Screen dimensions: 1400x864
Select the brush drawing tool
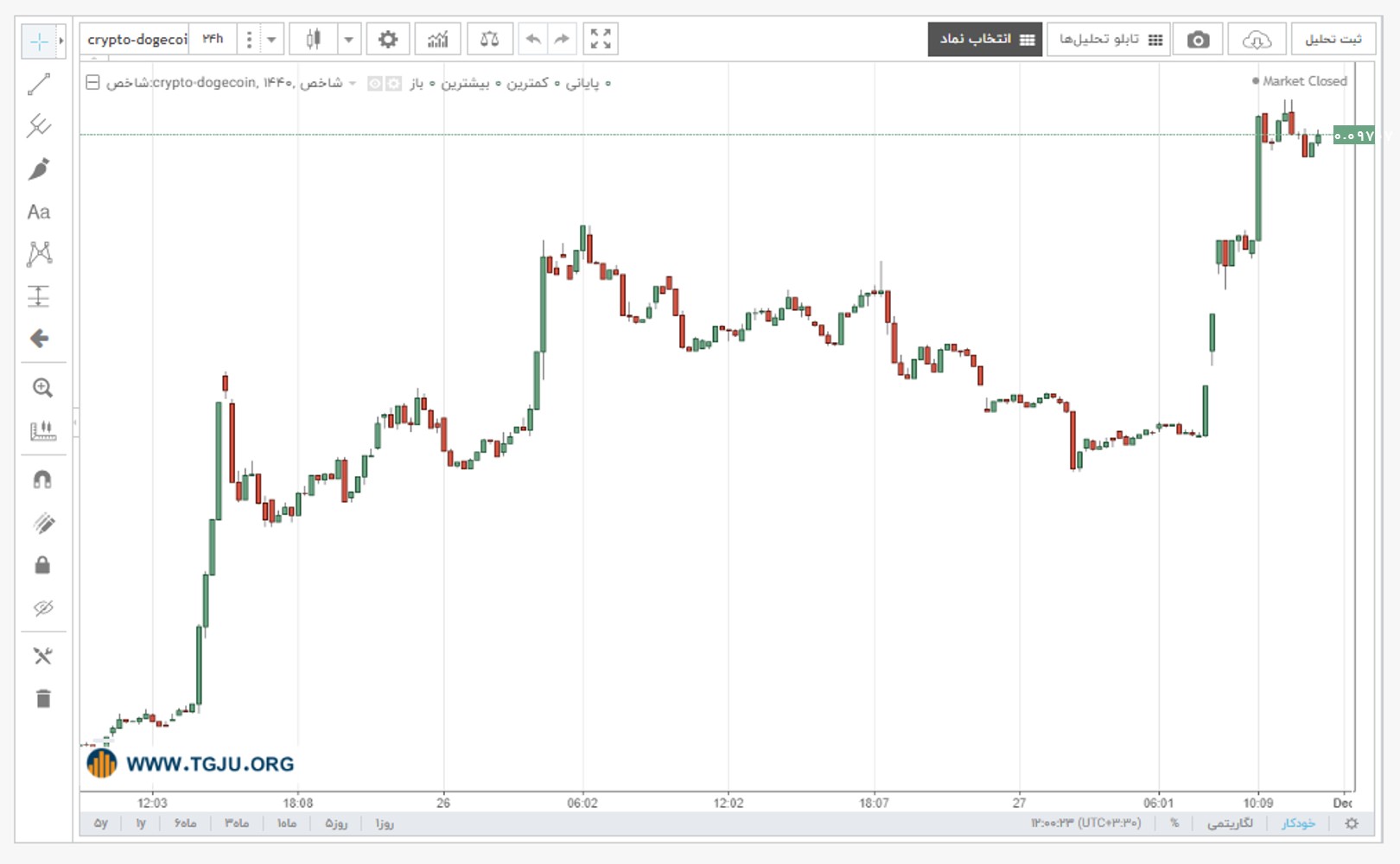39,169
